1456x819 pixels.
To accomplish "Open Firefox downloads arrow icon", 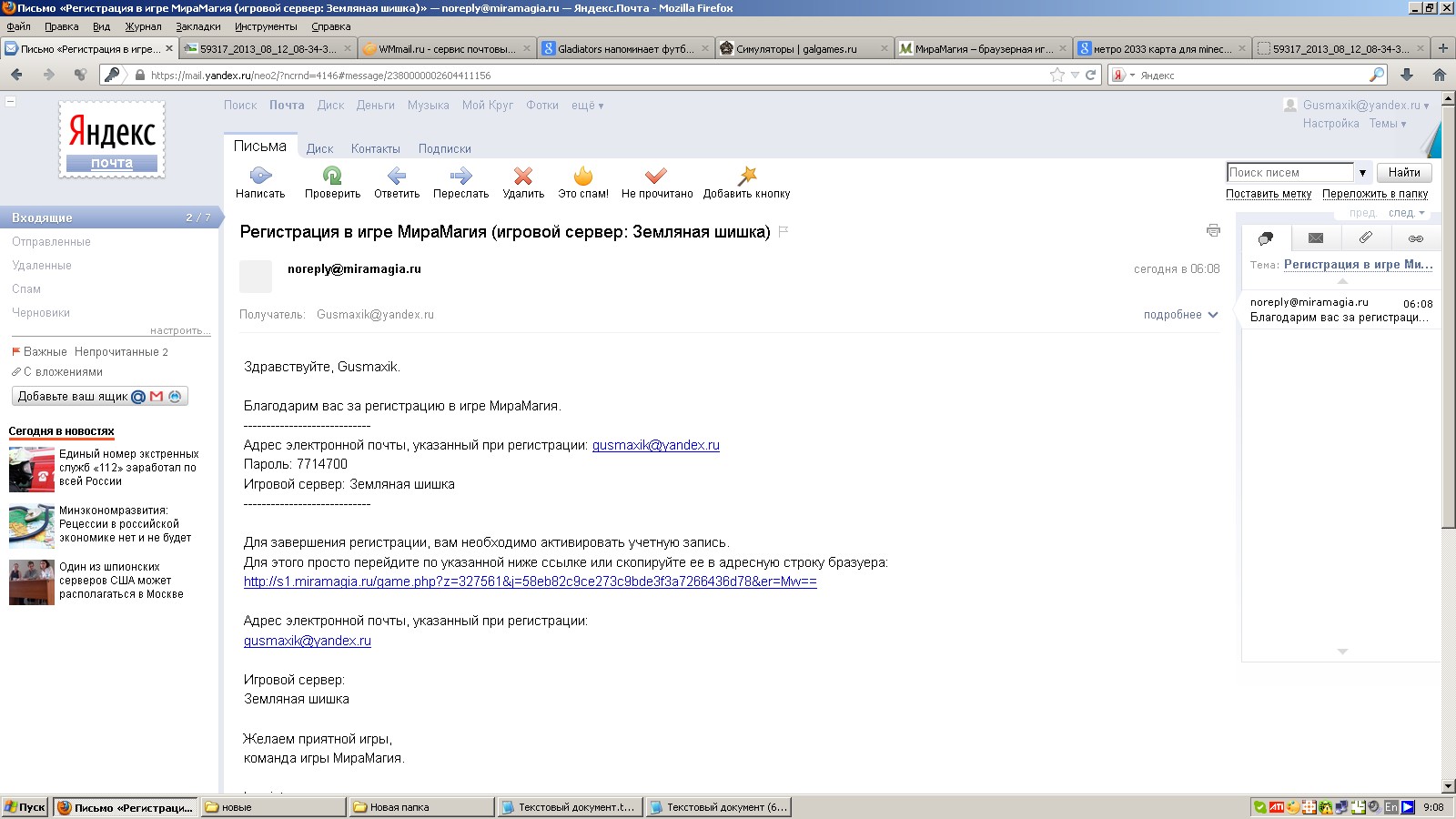I will 1407,75.
